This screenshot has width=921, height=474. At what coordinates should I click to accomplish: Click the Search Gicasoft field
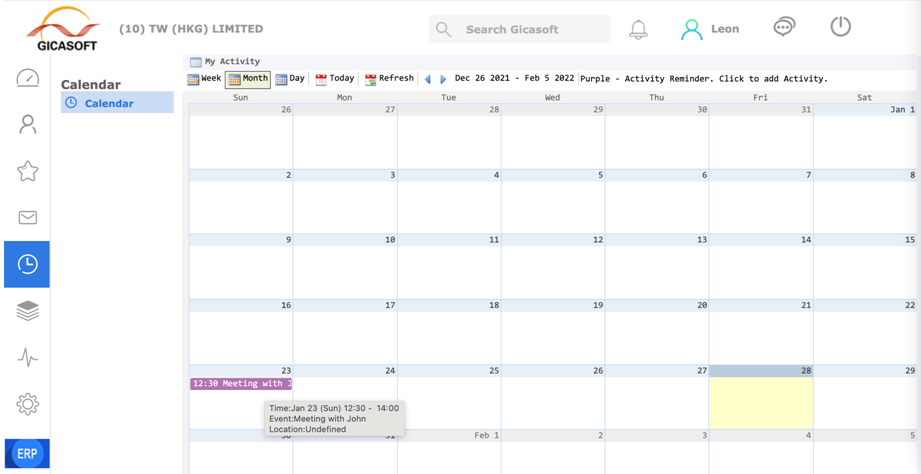click(530, 30)
